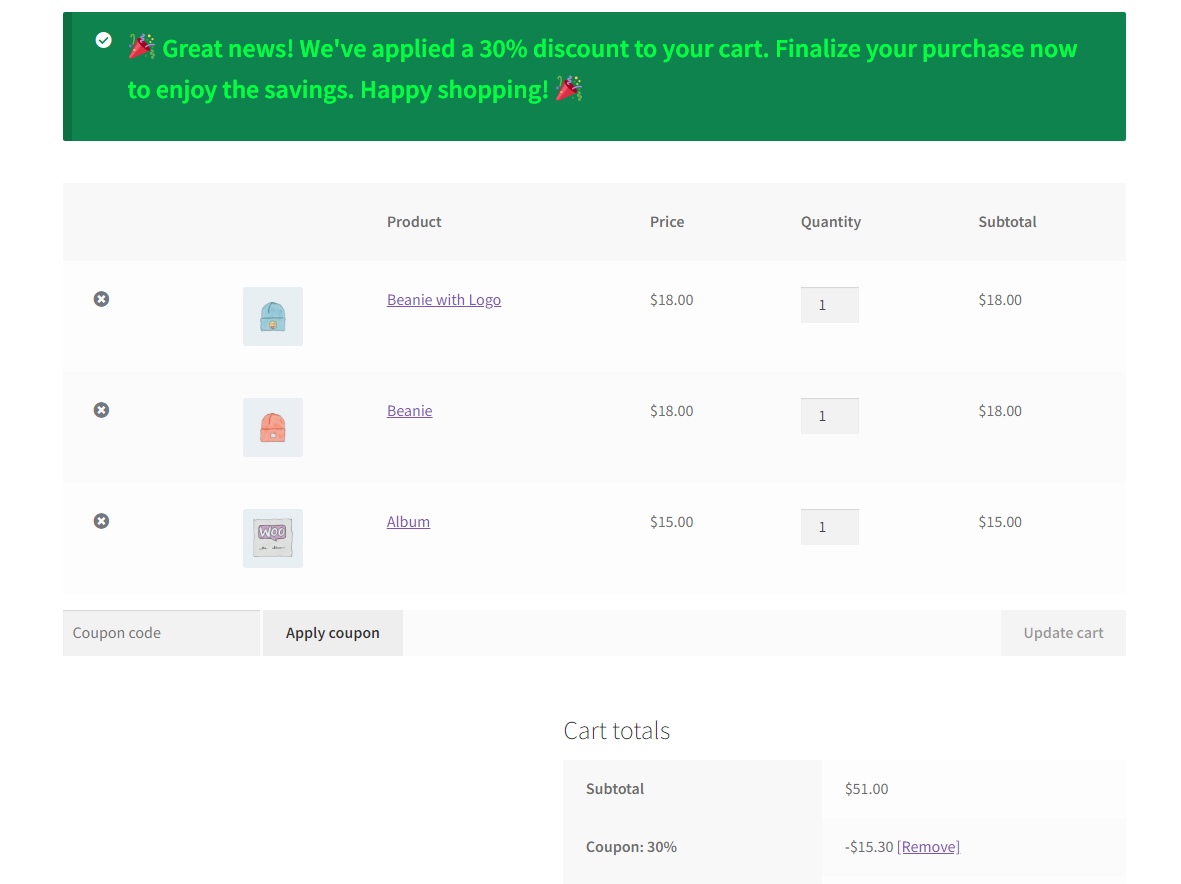Click the Apply coupon button
1181x884 pixels.
pyautogui.click(x=333, y=633)
